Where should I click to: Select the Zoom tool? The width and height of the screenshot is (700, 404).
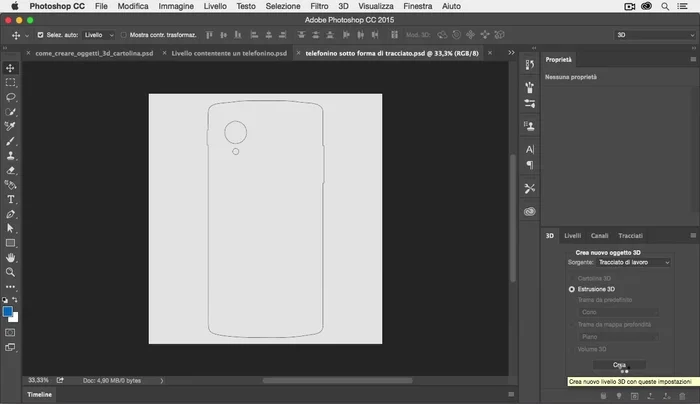click(11, 272)
